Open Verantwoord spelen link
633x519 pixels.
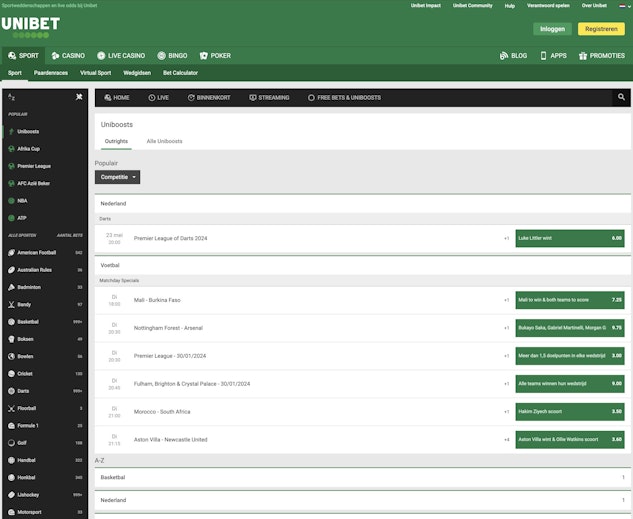[x=548, y=6]
